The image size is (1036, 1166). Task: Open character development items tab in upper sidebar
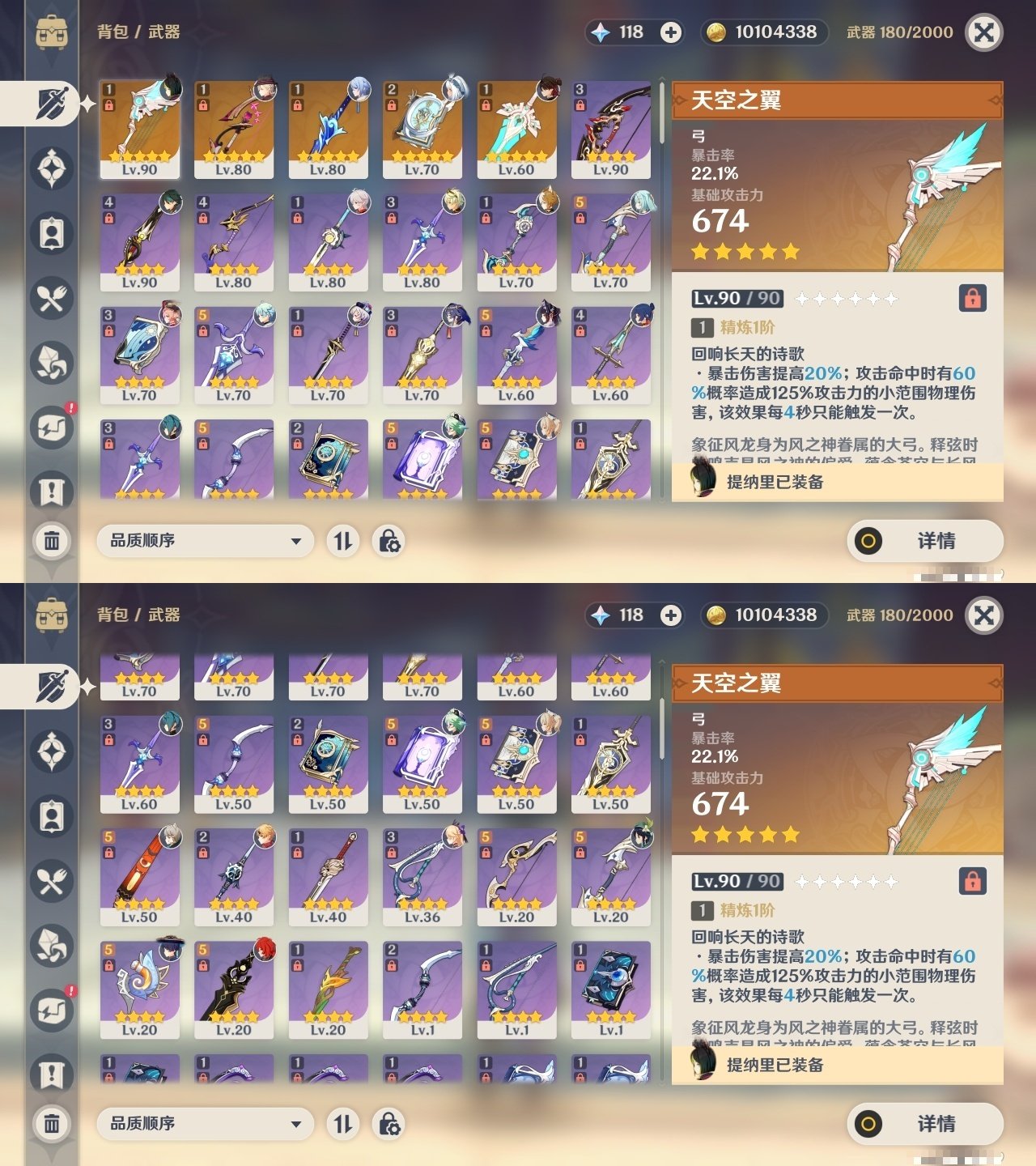pos(52,233)
